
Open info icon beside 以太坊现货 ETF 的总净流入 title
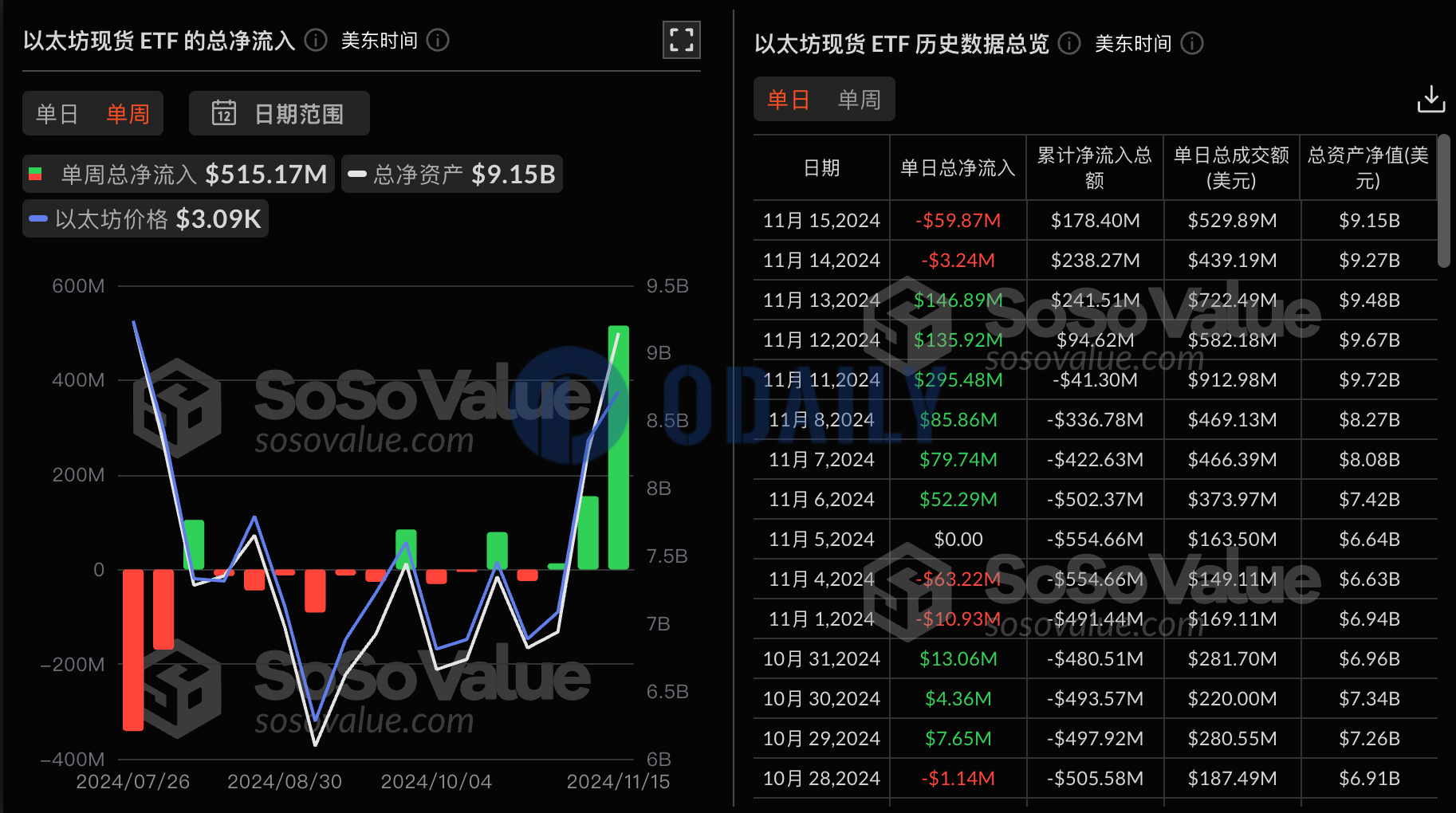click(x=316, y=40)
